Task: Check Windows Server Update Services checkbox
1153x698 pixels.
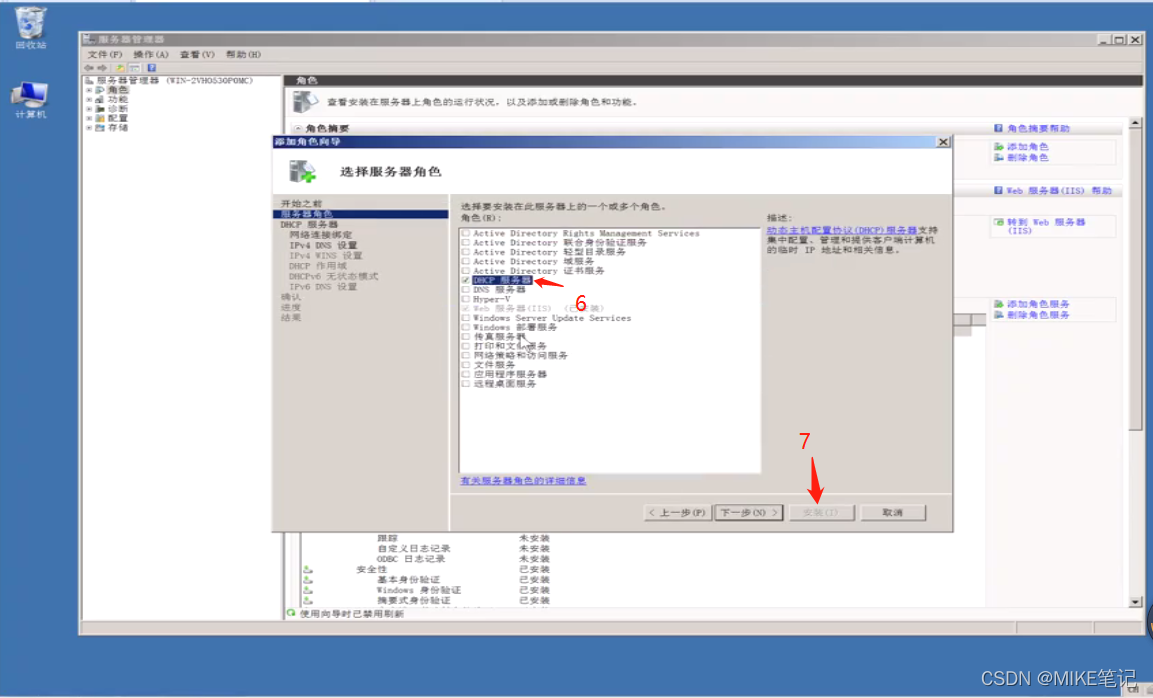Action: 465,318
